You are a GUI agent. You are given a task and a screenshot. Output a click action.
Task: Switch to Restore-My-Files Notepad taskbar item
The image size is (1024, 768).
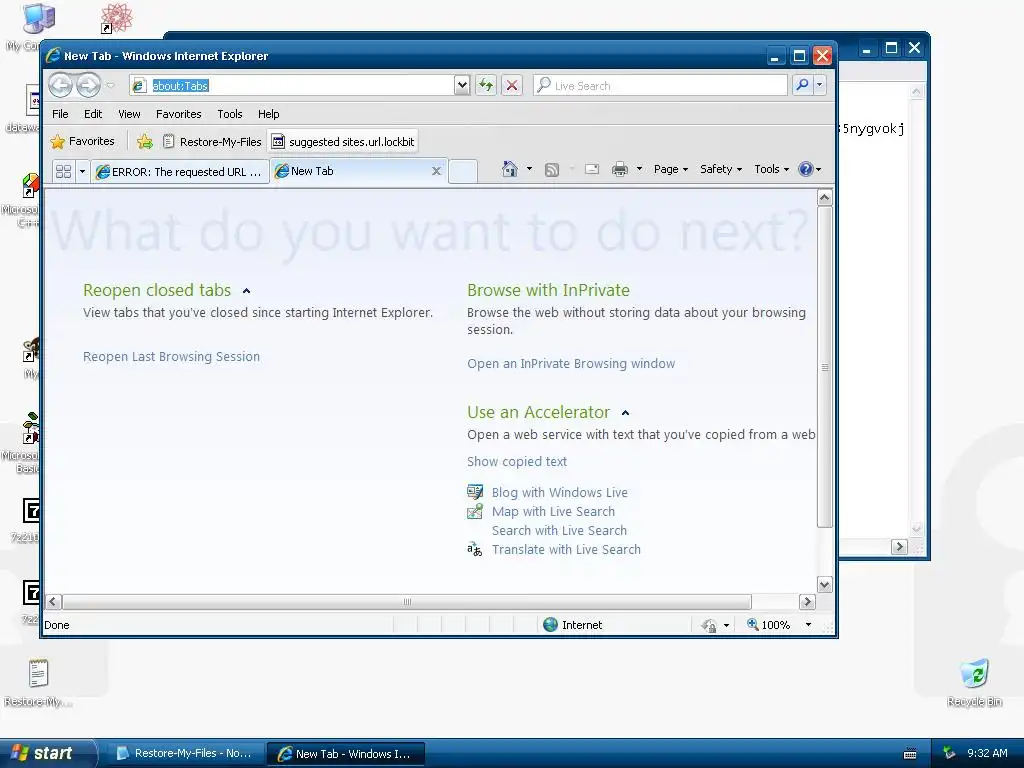(x=186, y=753)
